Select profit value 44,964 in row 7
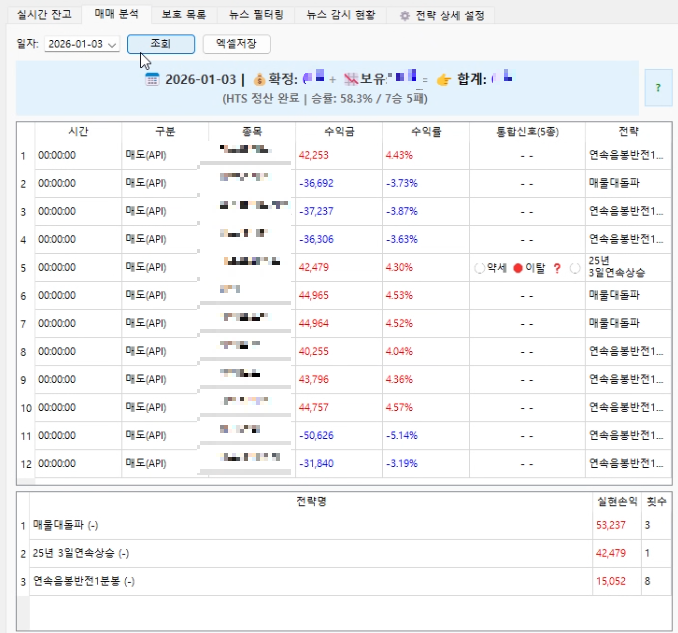 click(313, 324)
